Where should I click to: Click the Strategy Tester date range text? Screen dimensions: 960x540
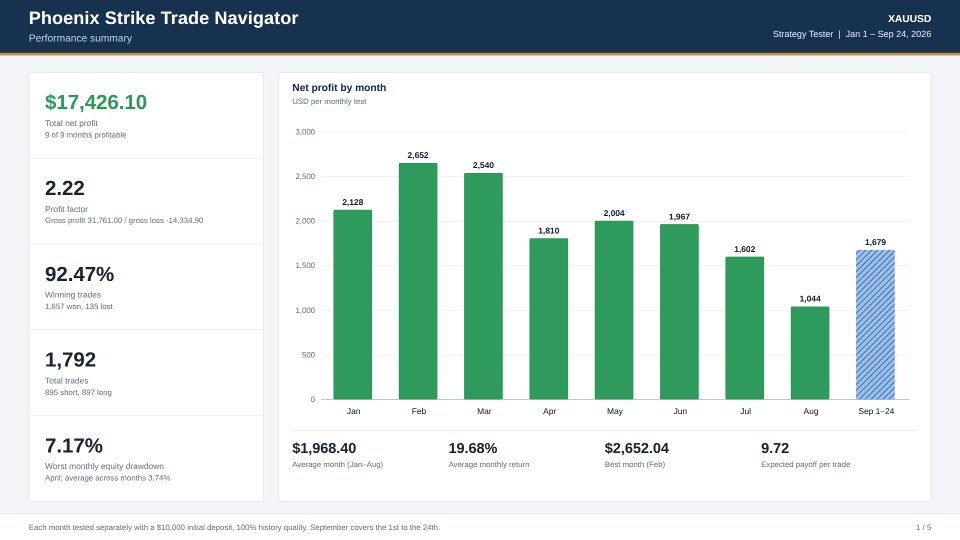coord(852,34)
